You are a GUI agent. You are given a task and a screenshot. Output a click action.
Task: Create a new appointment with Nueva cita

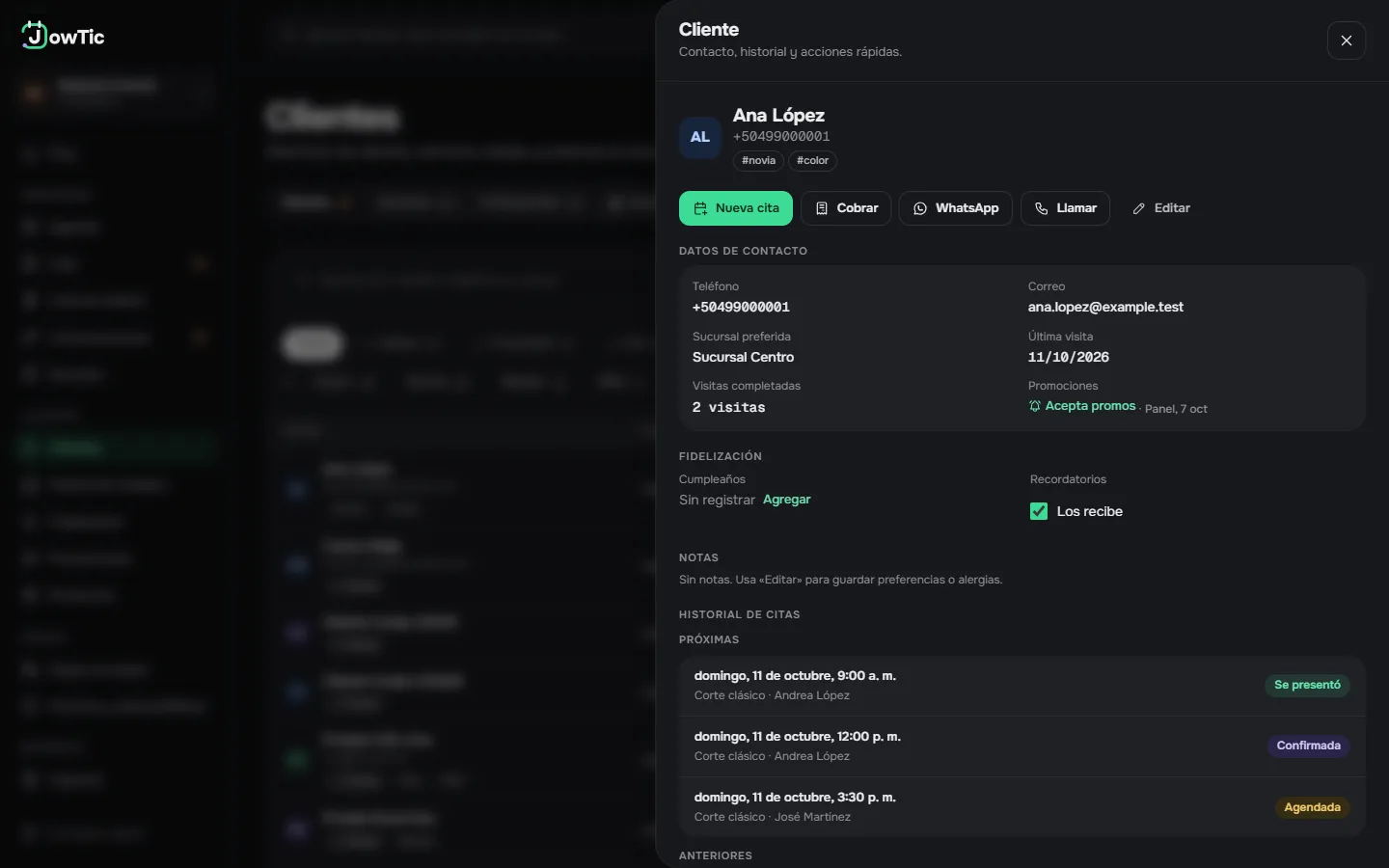pyautogui.click(x=736, y=208)
